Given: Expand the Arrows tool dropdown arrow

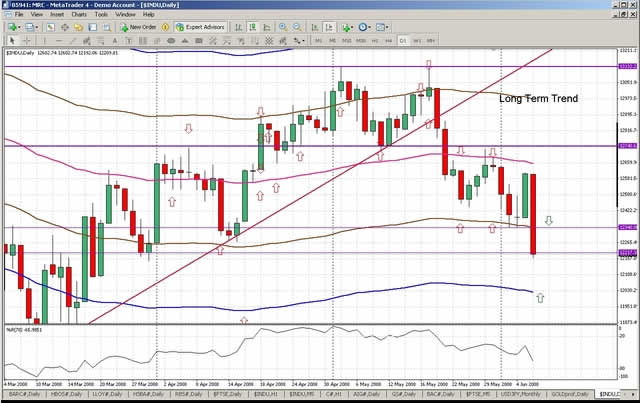Looking at the screenshot, I should [x=303, y=40].
